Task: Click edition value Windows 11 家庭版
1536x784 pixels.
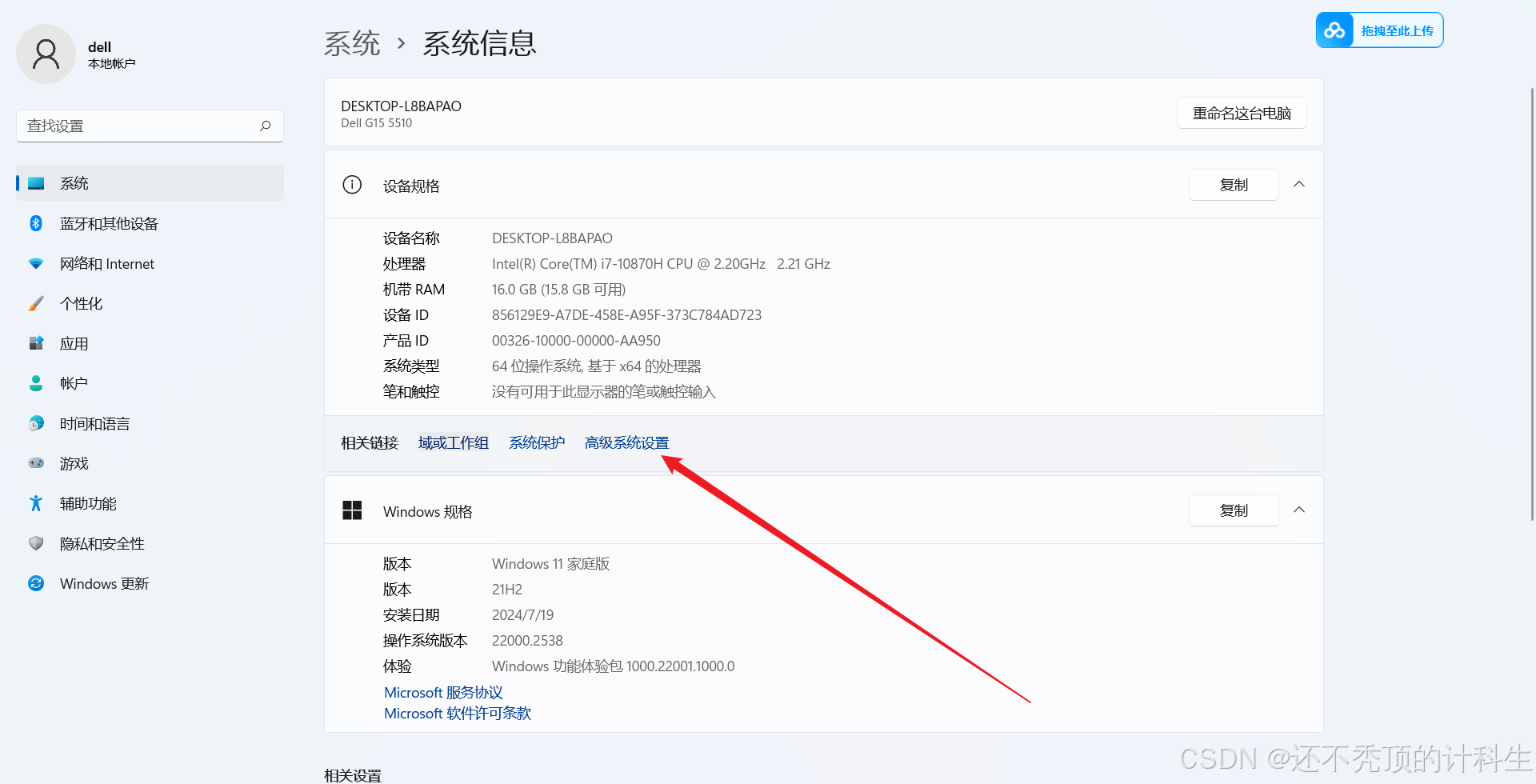Action: 550,563
